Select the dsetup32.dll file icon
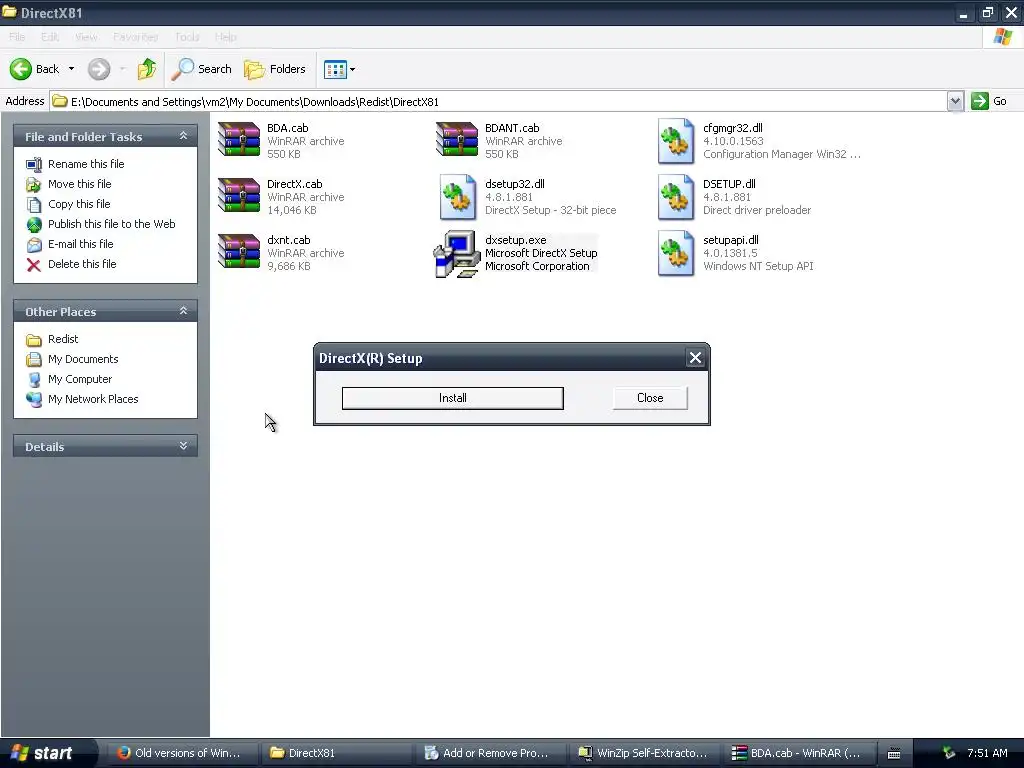 [x=457, y=197]
